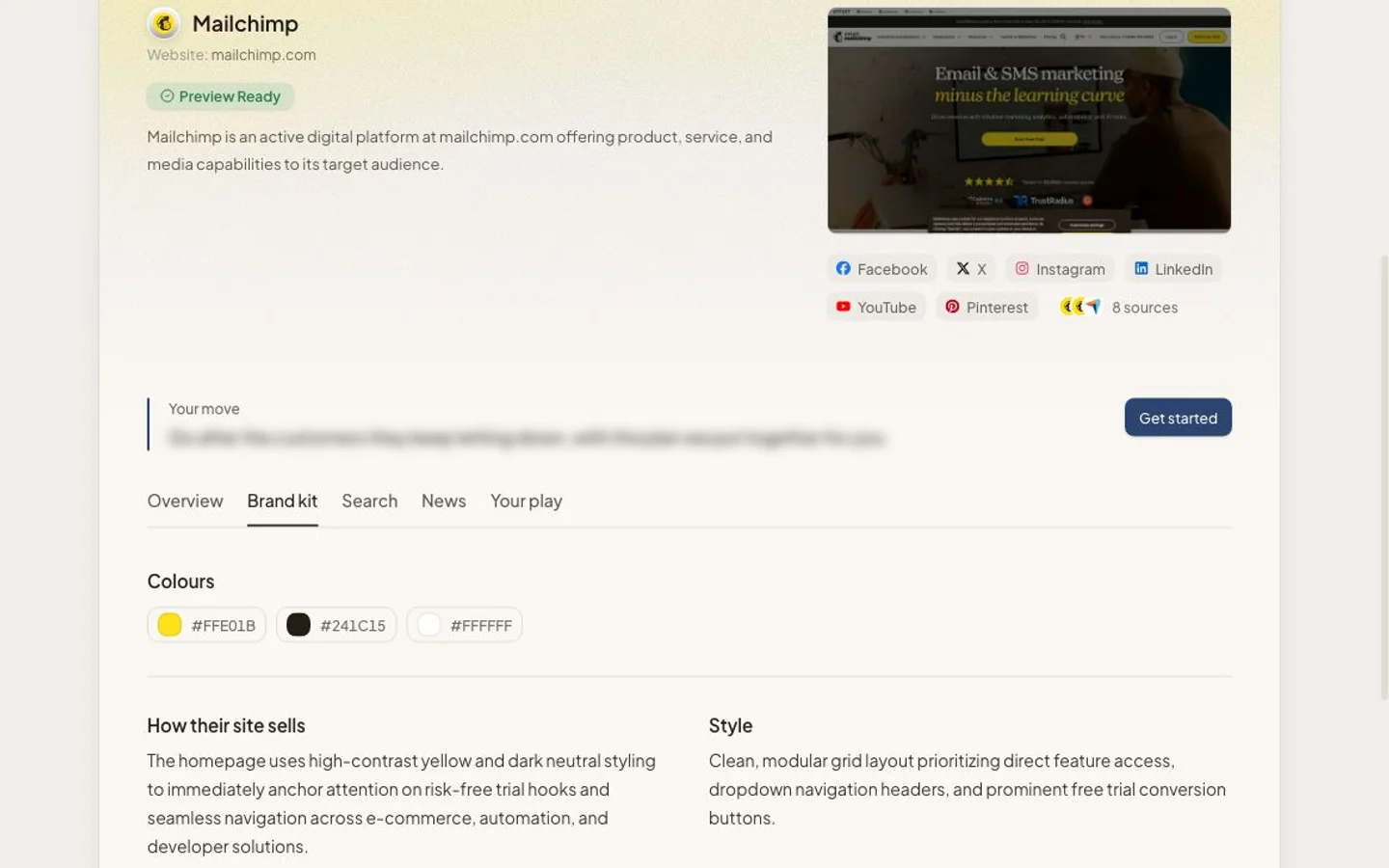Image resolution: width=1389 pixels, height=868 pixels.
Task: Select the dark #241C15 colour swatch
Action: [x=337, y=625]
